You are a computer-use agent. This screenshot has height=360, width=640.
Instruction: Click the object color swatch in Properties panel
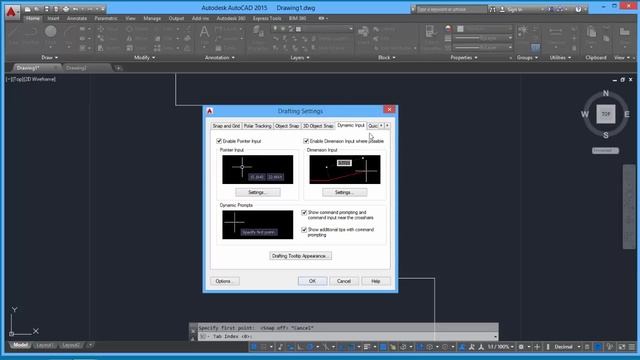coord(460,29)
